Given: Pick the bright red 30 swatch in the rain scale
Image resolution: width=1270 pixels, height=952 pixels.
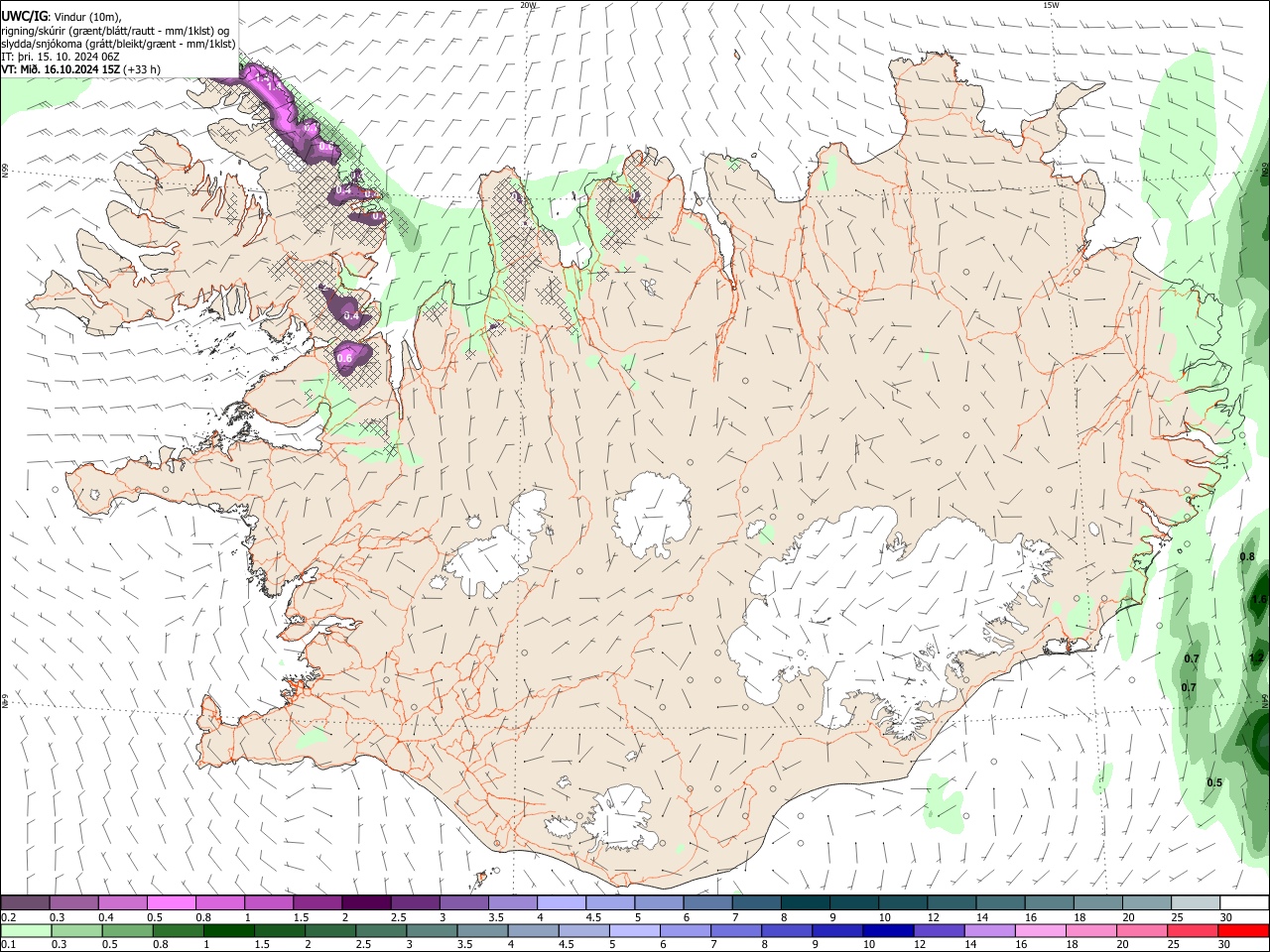Looking at the screenshot, I should coord(1243,930).
